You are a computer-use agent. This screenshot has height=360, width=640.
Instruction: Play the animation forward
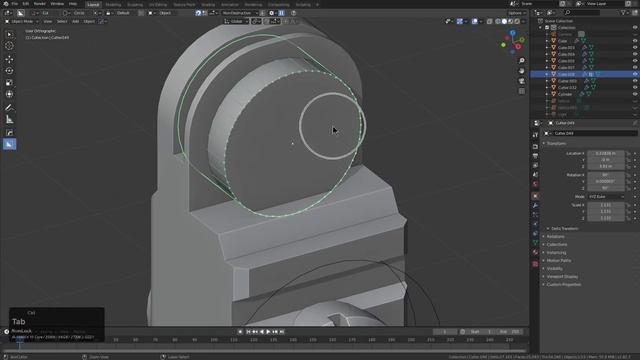(268, 332)
